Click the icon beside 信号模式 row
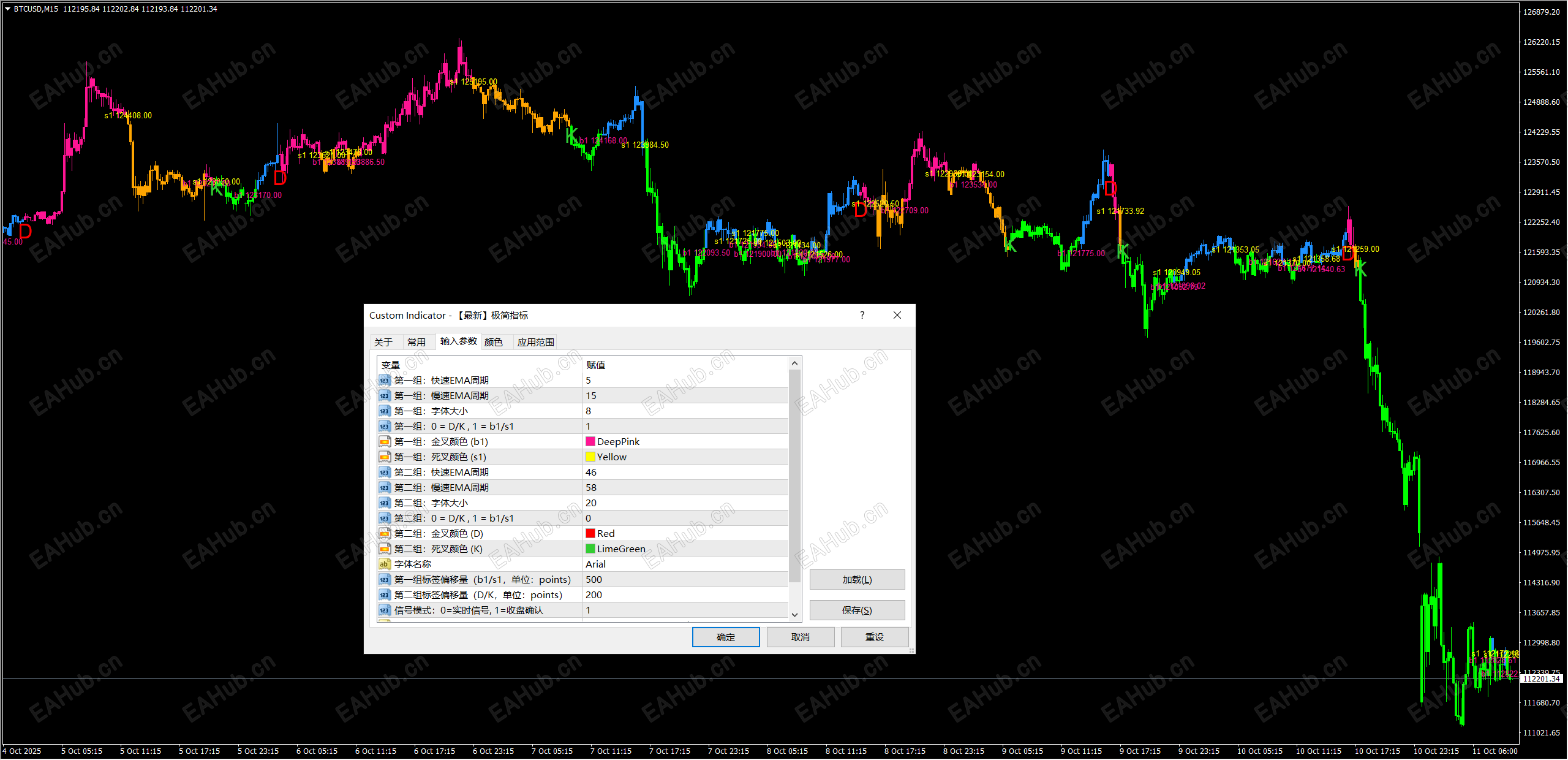This screenshot has width=1568, height=760. point(384,610)
